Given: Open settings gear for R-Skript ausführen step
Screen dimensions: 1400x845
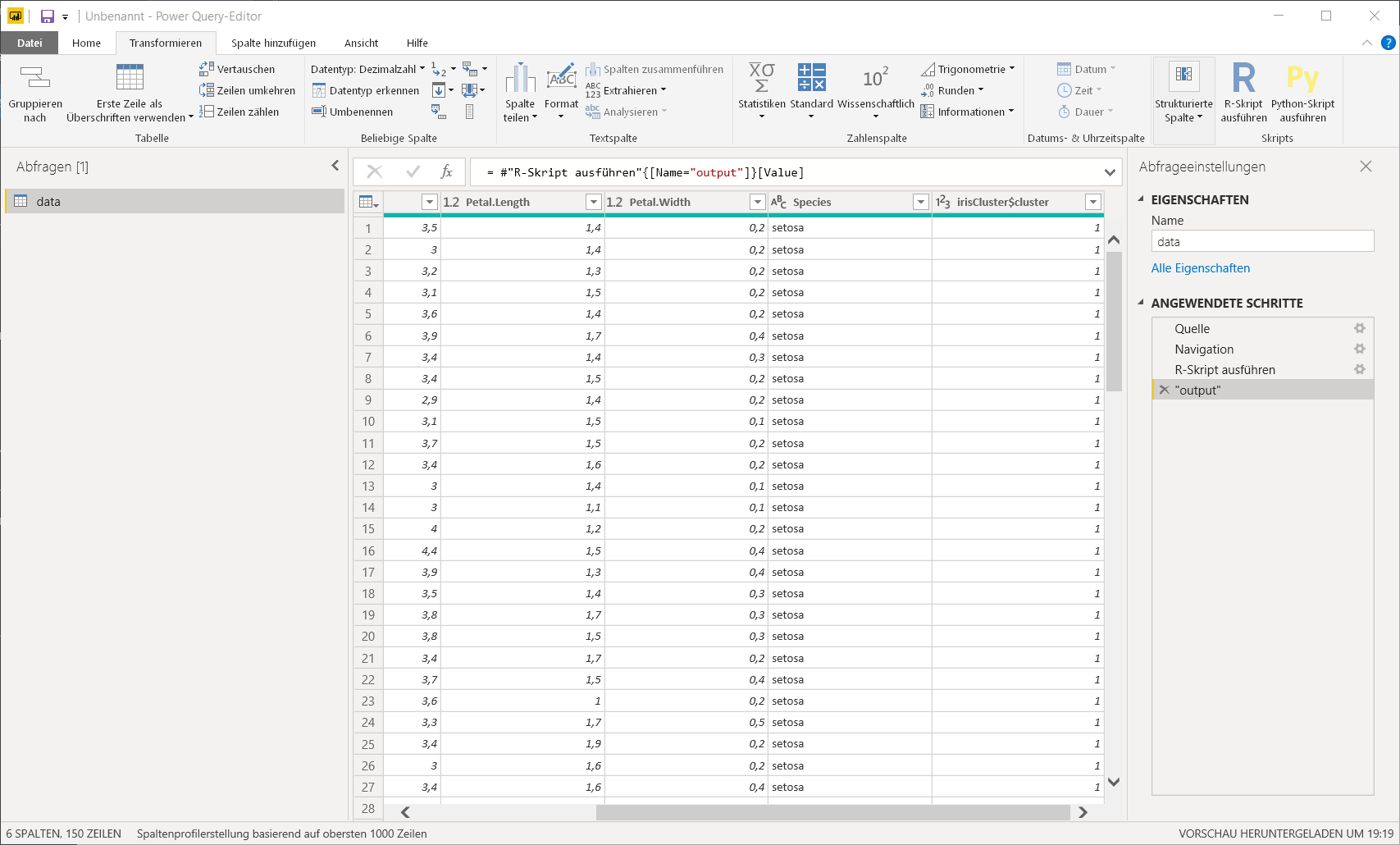Looking at the screenshot, I should [1359, 369].
